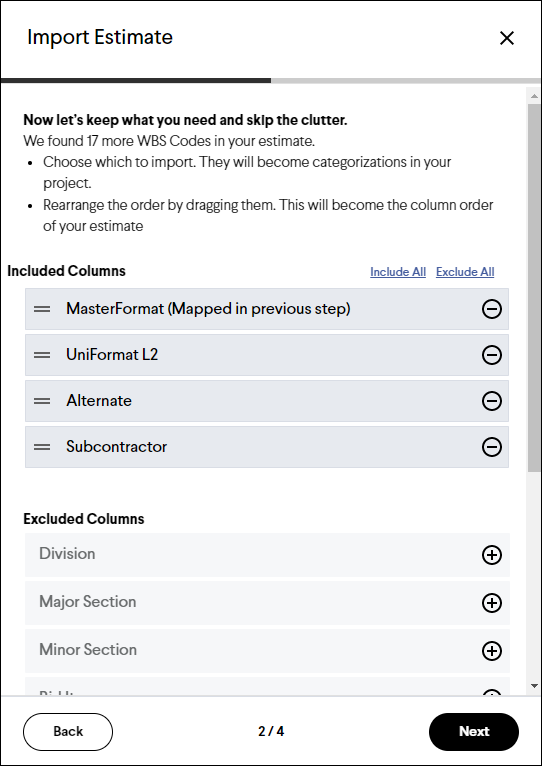The height and width of the screenshot is (766, 542).
Task: Click the Exclude All link
Action: click(x=465, y=272)
